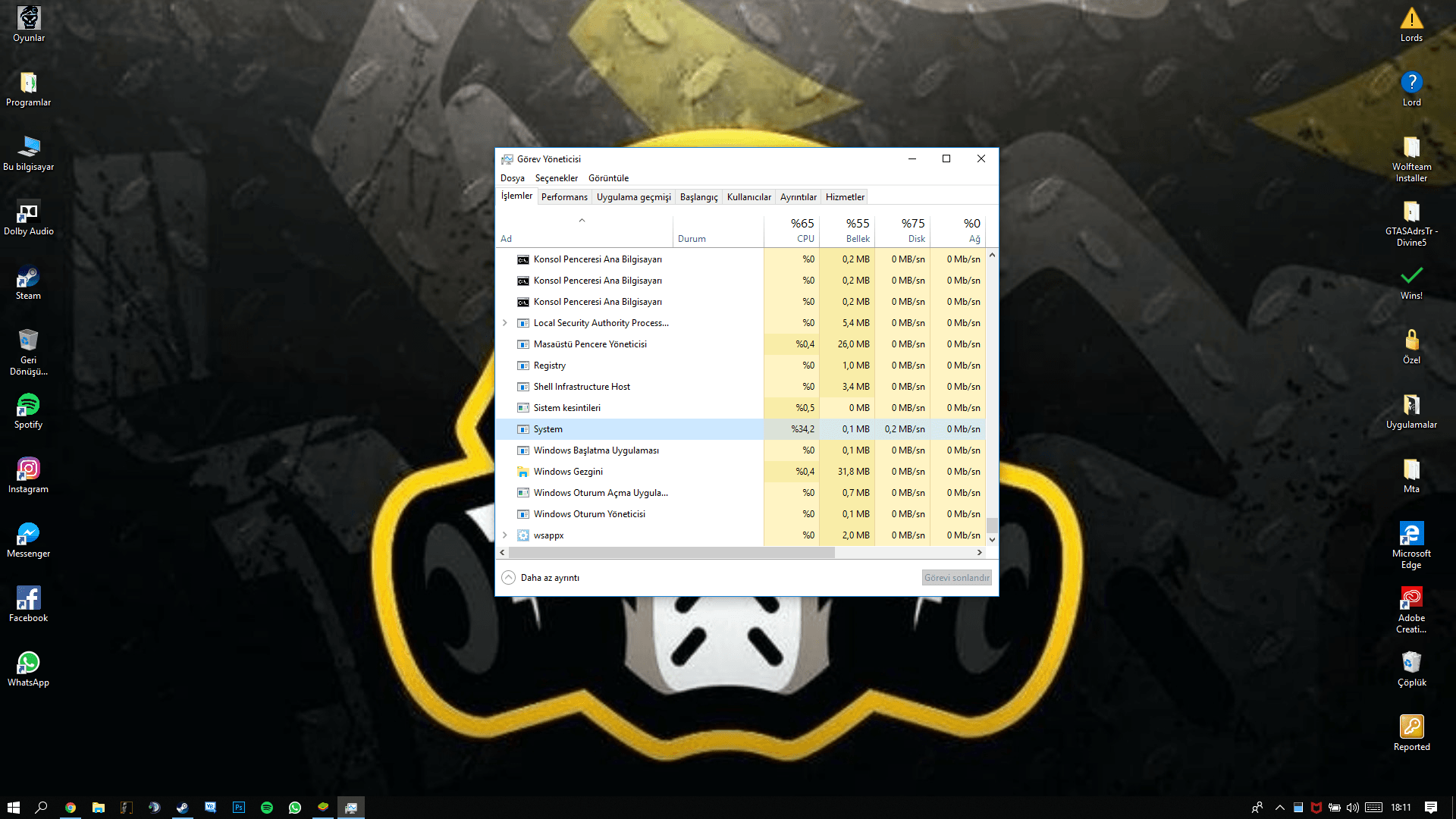The width and height of the screenshot is (1456, 819).
Task: Open File Explorer from the taskbar
Action: coord(98,808)
